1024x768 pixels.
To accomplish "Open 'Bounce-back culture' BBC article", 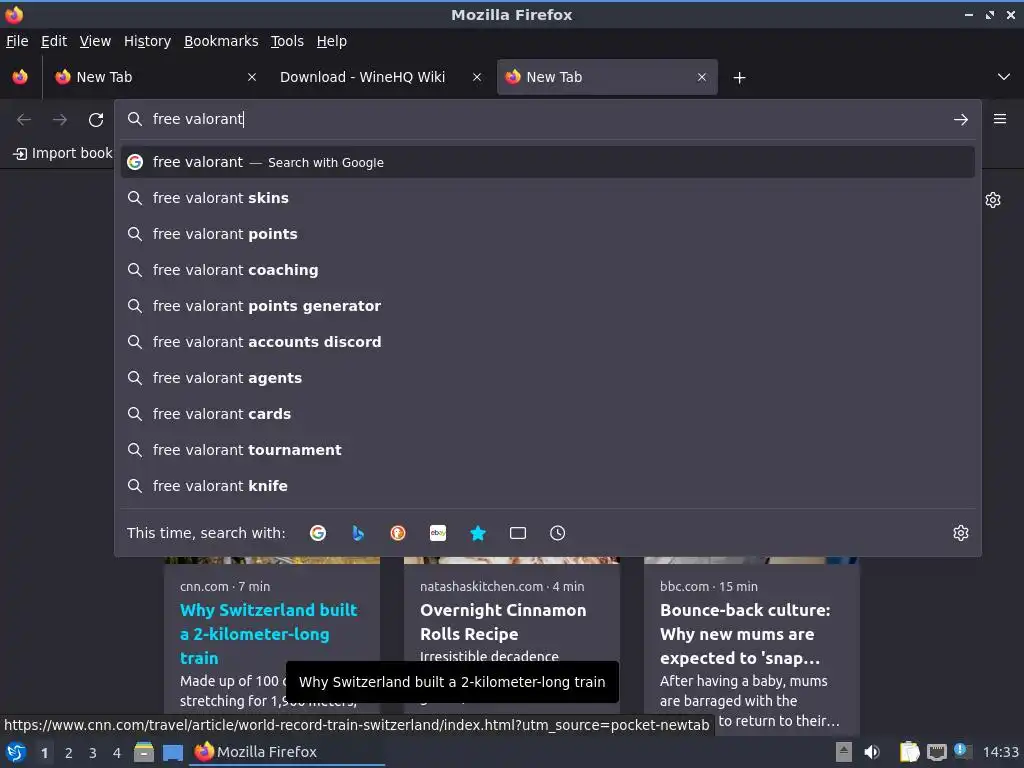I will [745, 633].
